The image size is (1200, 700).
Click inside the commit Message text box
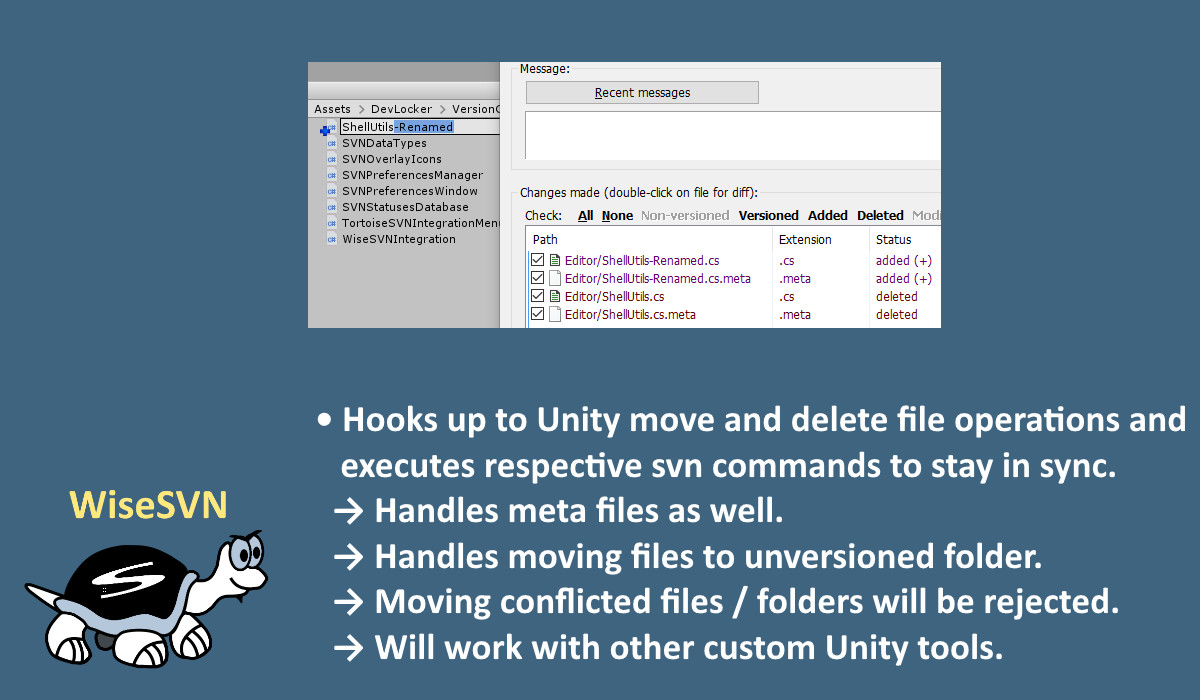733,135
